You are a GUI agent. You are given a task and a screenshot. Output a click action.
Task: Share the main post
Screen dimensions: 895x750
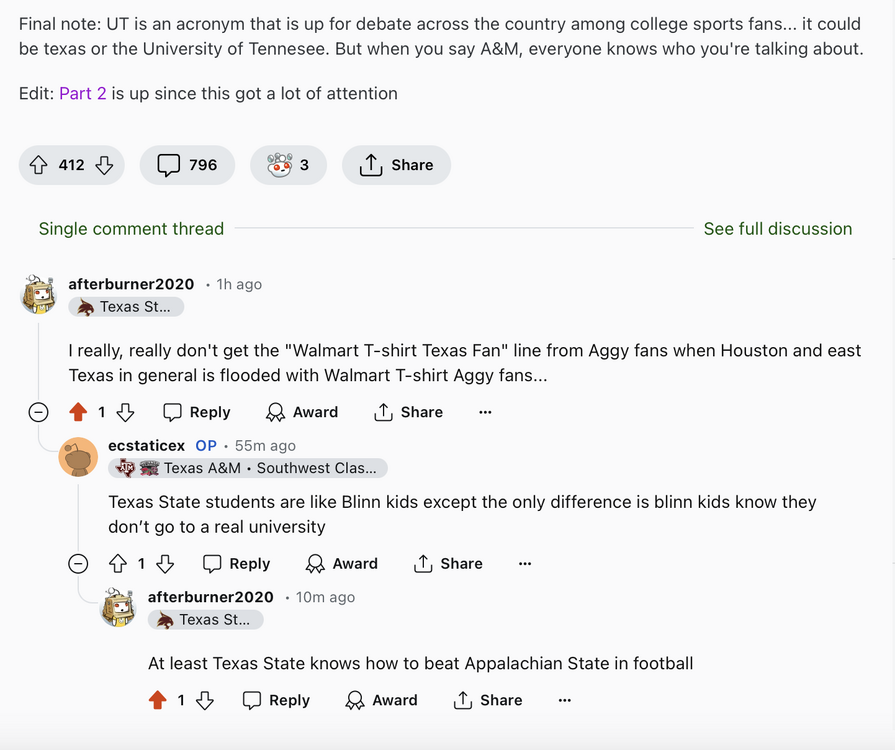coord(396,165)
